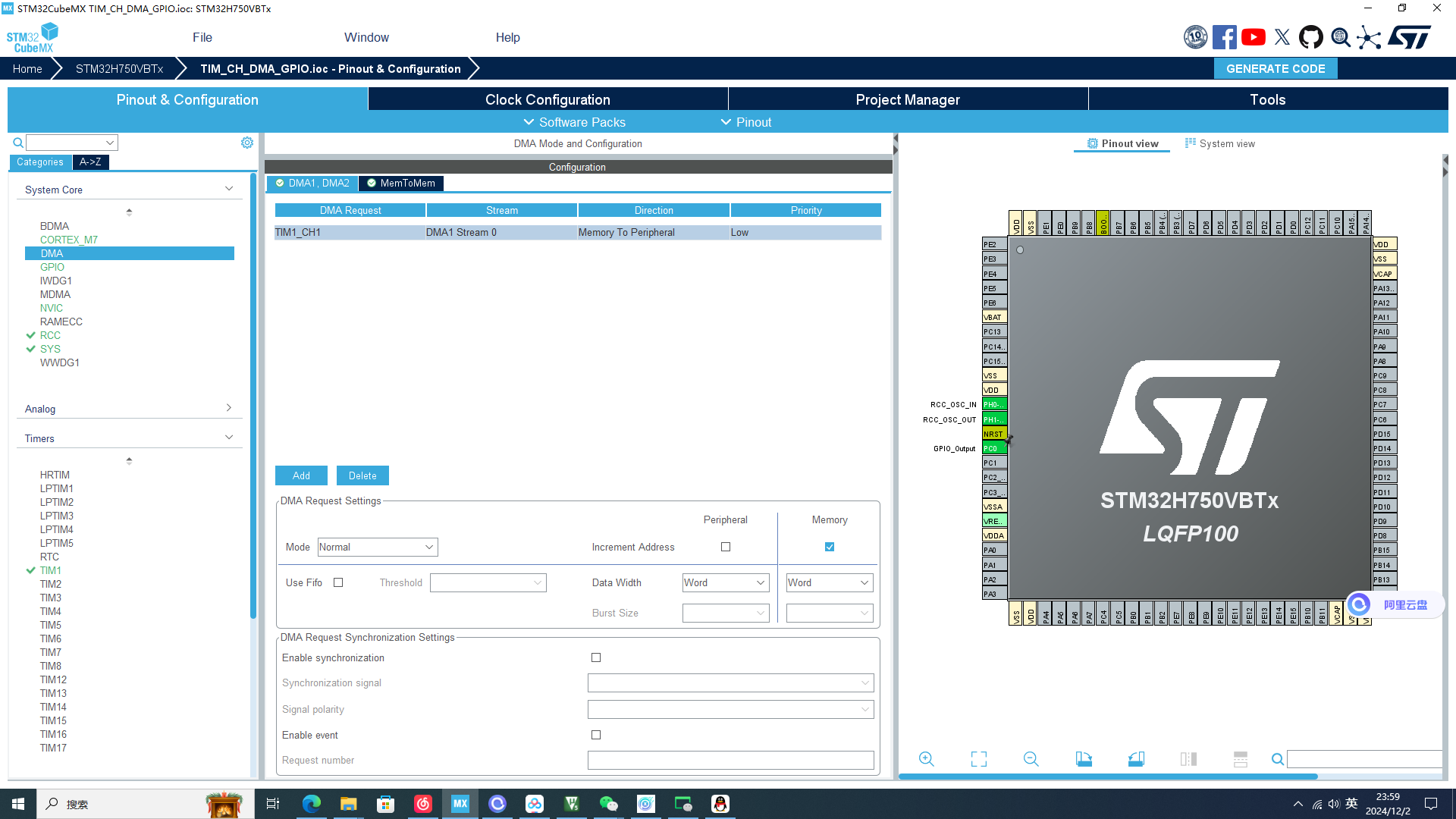1456x819 pixels.
Task: Open the X social icon
Action: coord(1282,37)
